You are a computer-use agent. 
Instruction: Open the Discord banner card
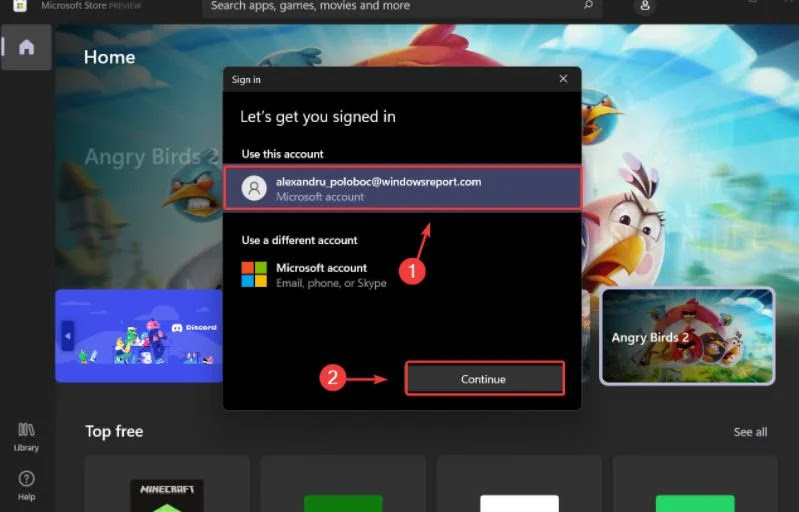pyautogui.click(x=139, y=336)
